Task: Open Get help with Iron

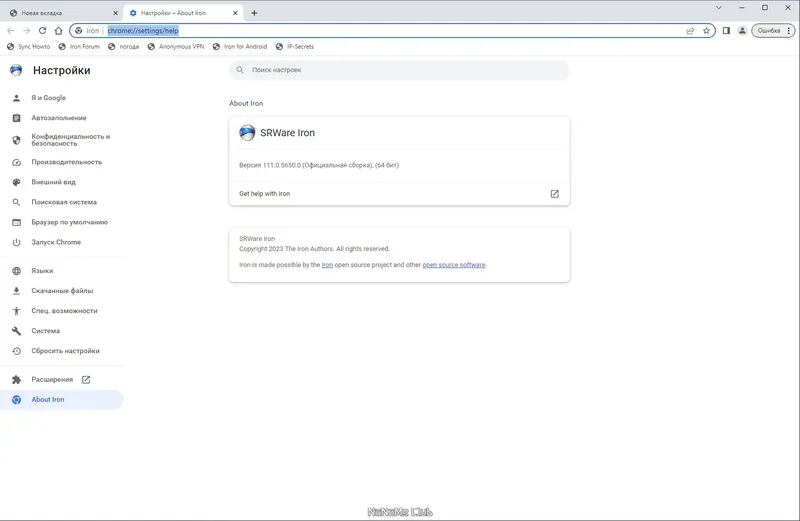Action: (x=399, y=194)
